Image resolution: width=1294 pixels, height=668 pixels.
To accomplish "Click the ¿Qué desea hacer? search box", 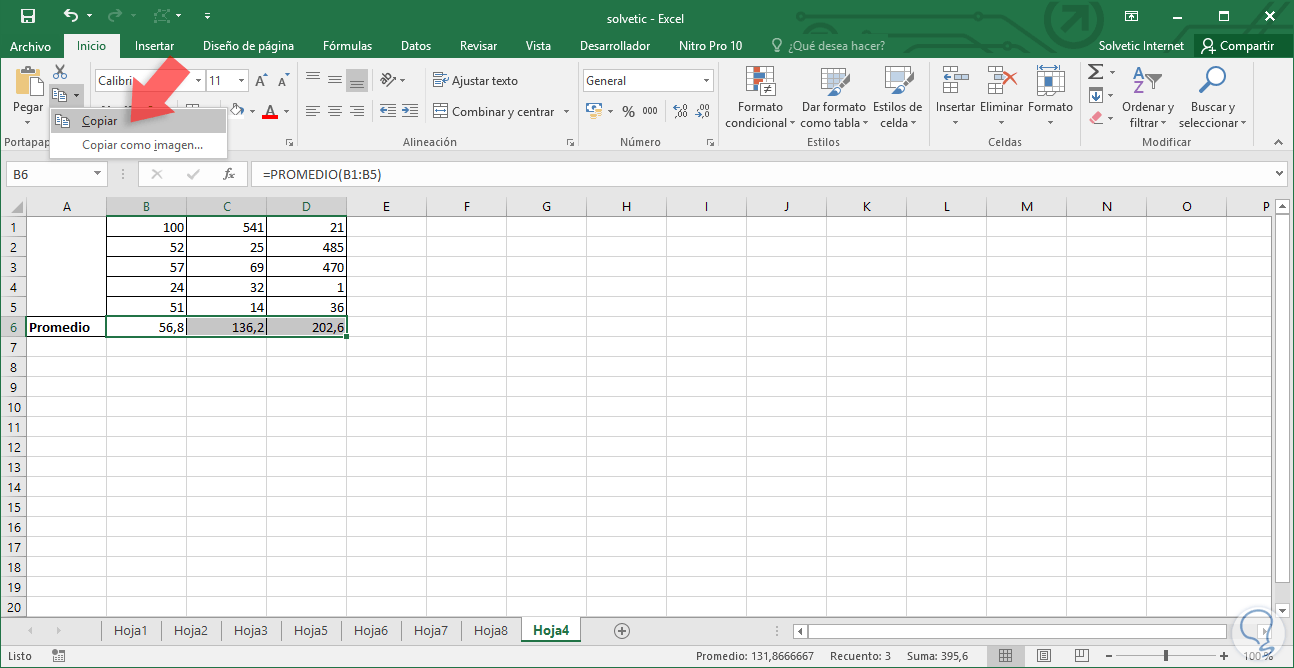I will [x=828, y=46].
